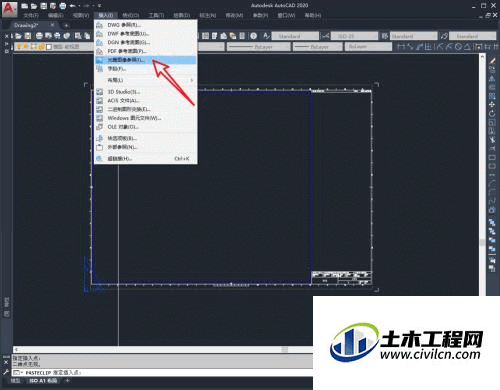Click the text style icon beside first Standard box
Screen dimensions: 500x390
(x=266, y=36)
